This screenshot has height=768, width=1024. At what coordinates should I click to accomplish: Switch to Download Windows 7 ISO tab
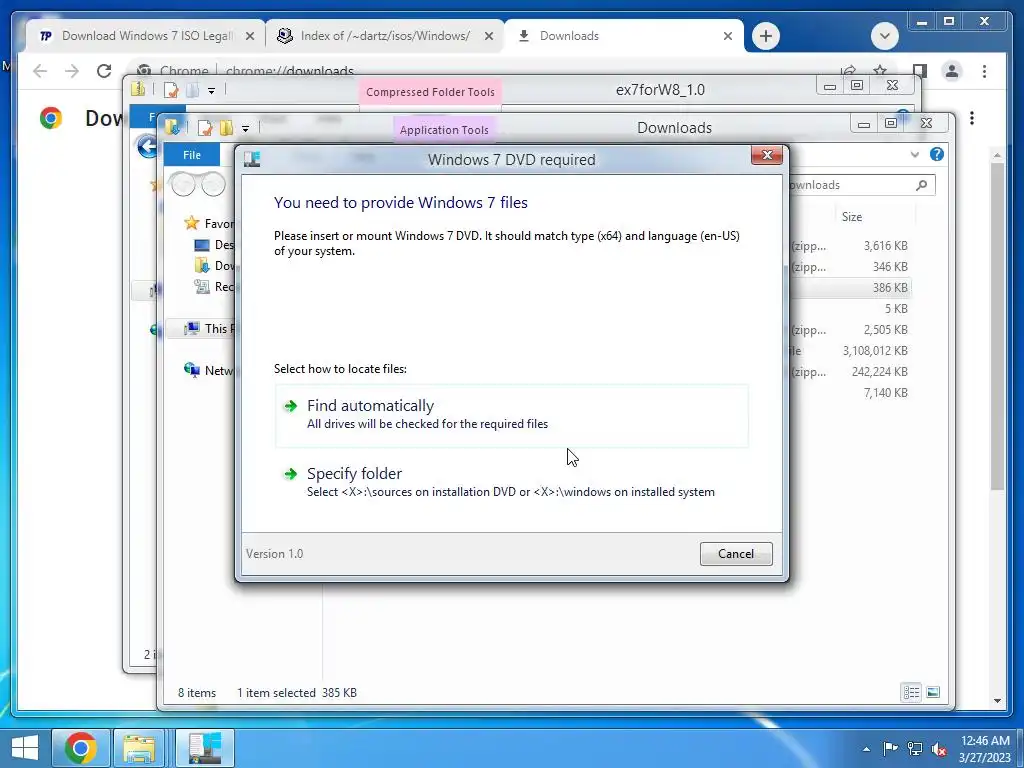(145, 36)
